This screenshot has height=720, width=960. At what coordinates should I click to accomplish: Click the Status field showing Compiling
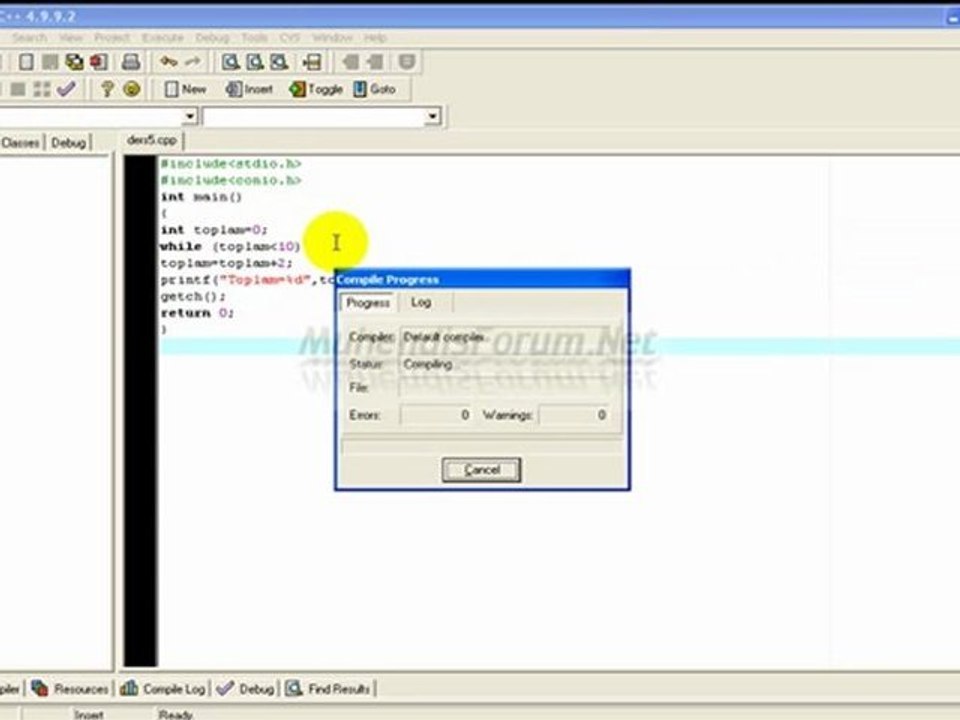pyautogui.click(x=506, y=364)
